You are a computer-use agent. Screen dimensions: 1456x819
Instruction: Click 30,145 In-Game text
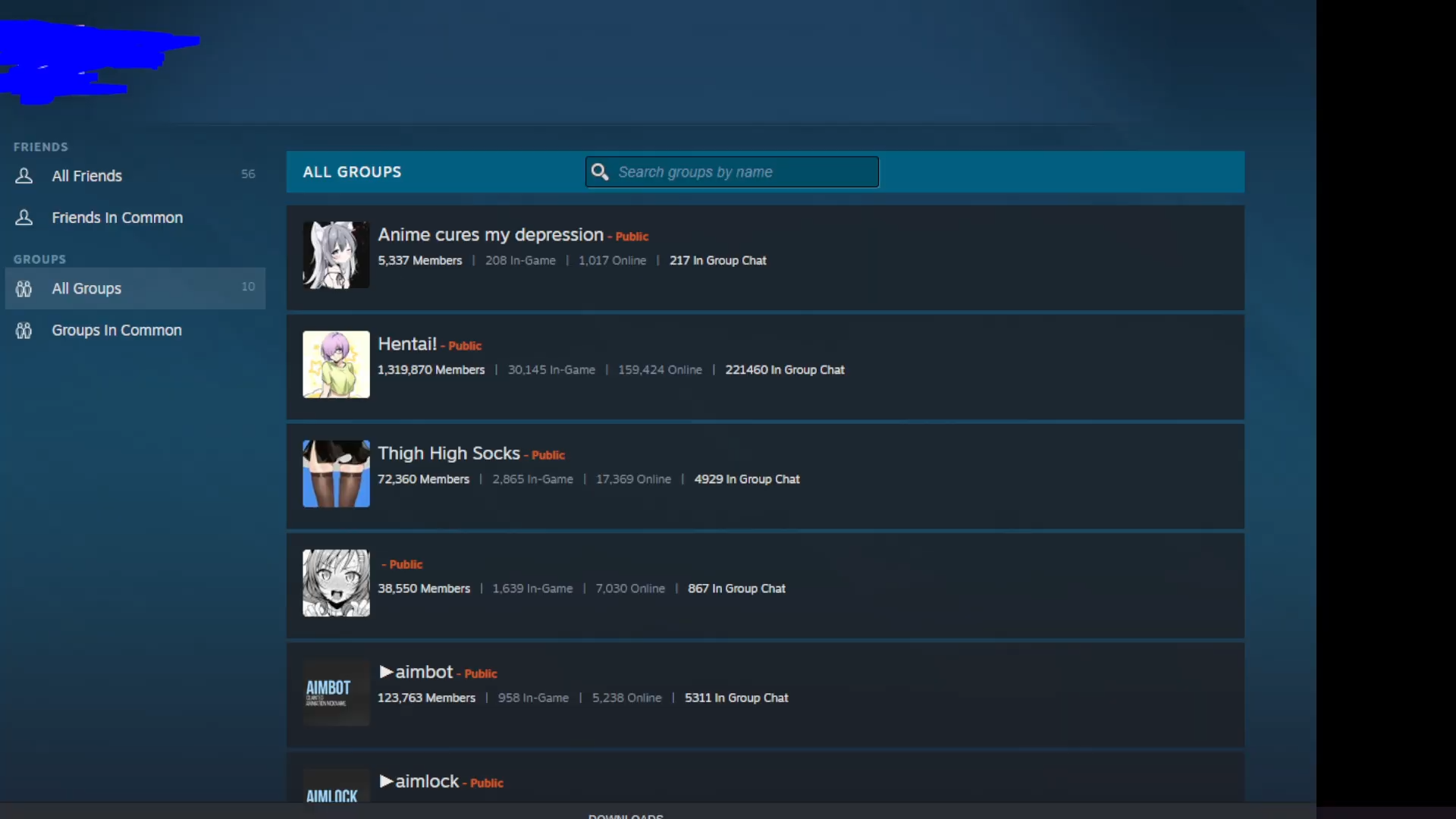[x=551, y=369]
